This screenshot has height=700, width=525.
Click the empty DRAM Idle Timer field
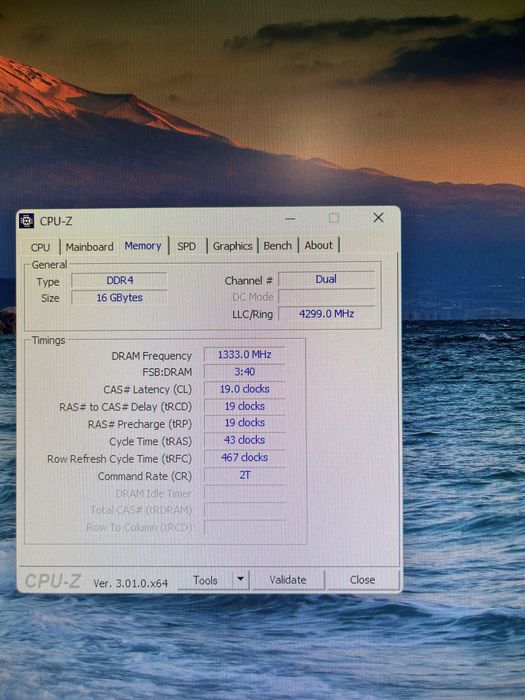[x=244, y=492]
